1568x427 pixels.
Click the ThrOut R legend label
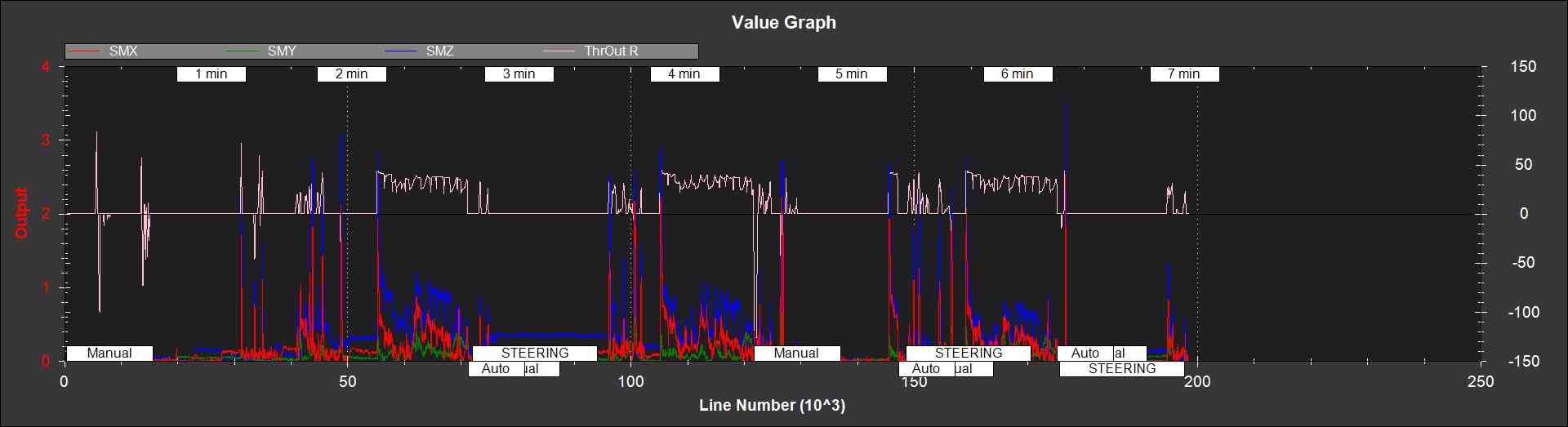tap(611, 51)
